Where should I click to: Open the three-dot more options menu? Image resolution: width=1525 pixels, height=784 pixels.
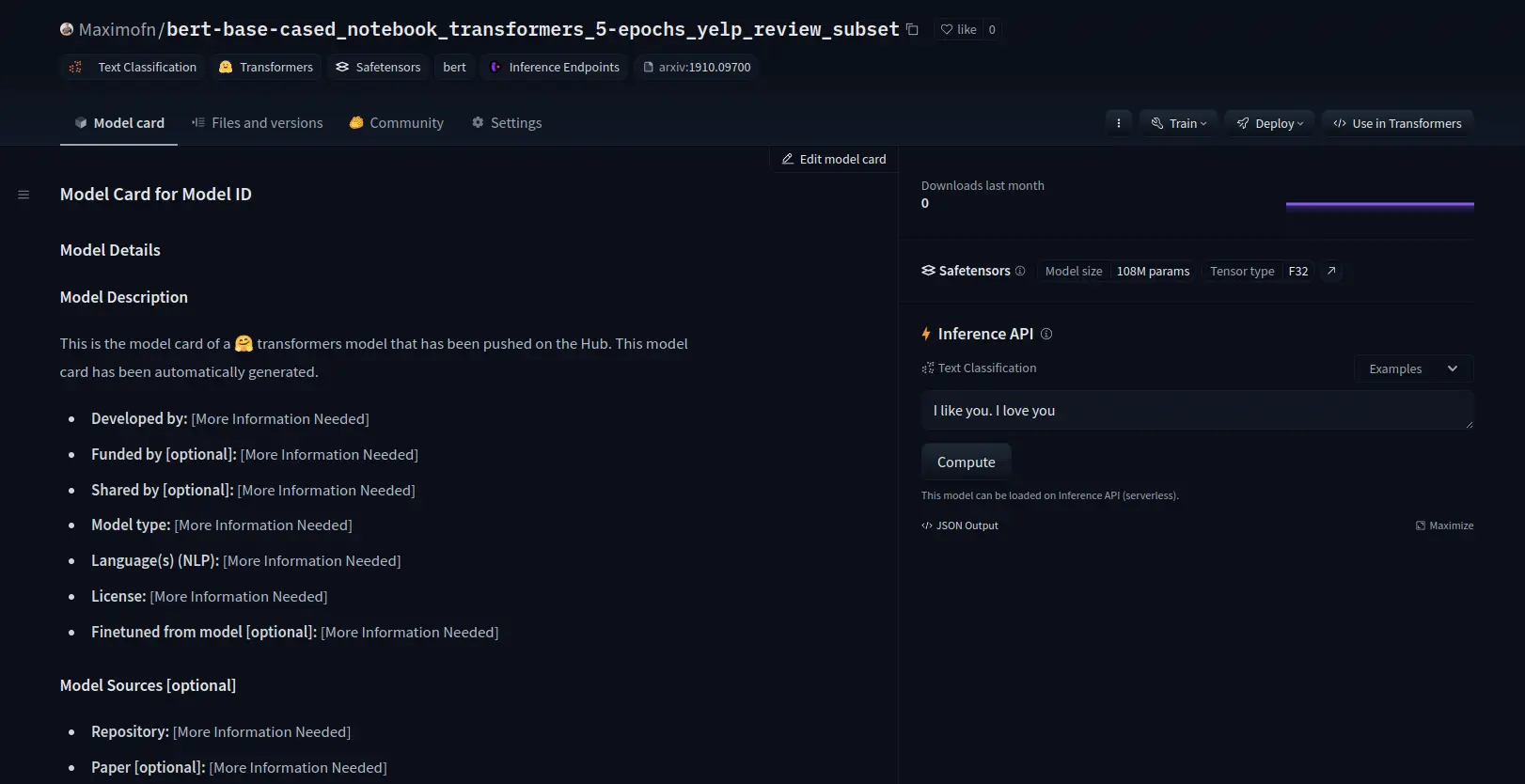[1118, 123]
